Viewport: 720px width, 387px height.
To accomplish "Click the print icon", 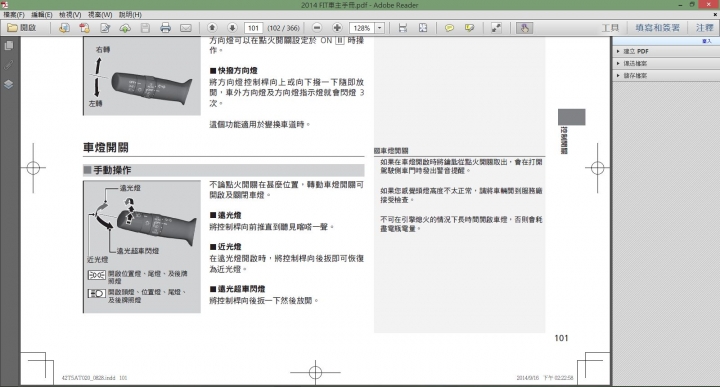I will pos(165,28).
